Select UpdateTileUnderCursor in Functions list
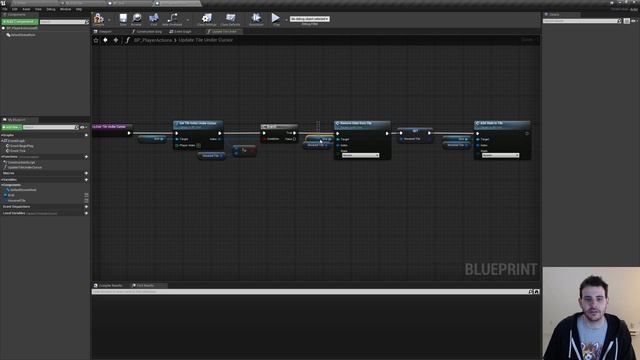Image resolution: width=640 pixels, height=360 pixels. coord(23,167)
